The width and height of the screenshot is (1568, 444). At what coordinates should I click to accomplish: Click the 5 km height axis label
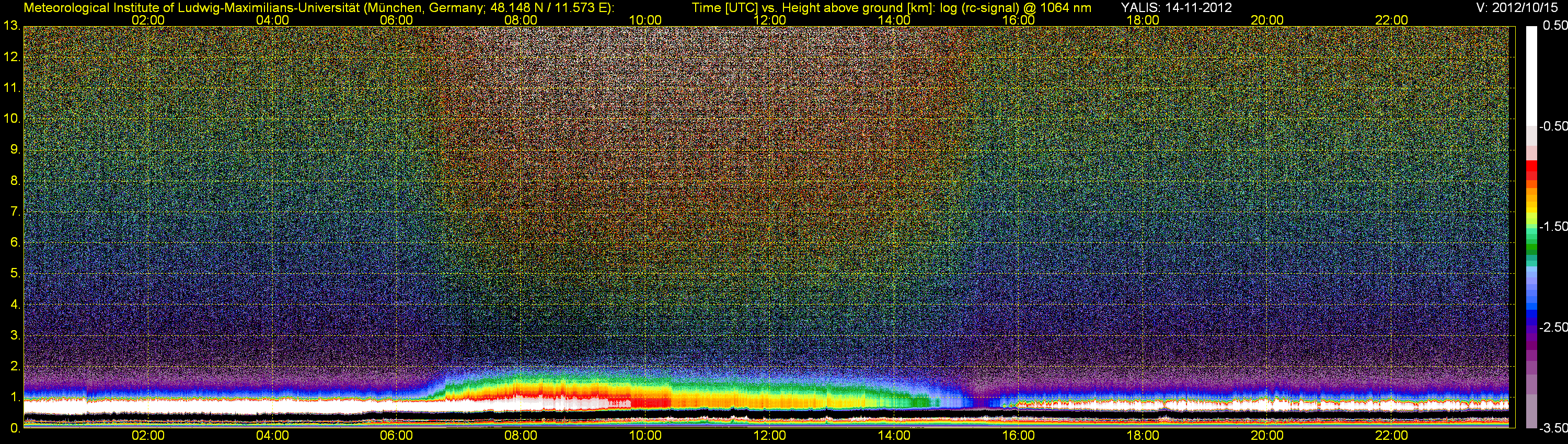point(15,274)
